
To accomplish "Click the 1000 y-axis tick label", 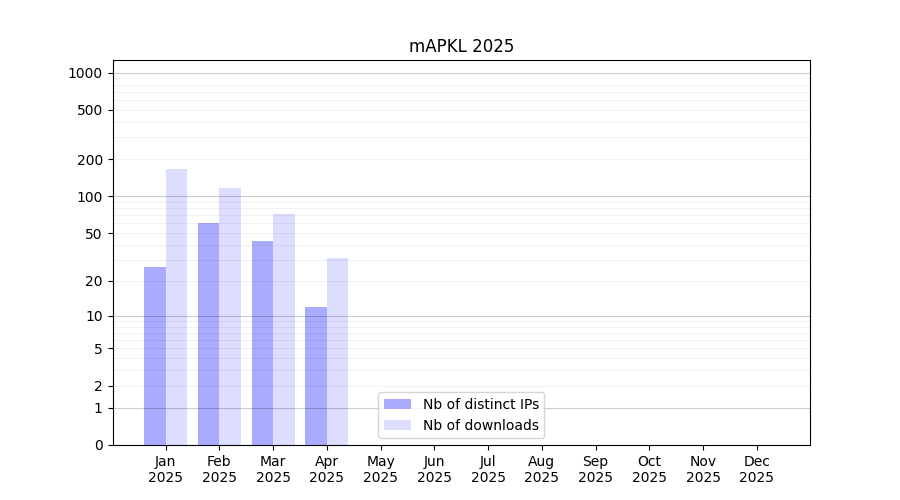I will pyautogui.click(x=84, y=73).
